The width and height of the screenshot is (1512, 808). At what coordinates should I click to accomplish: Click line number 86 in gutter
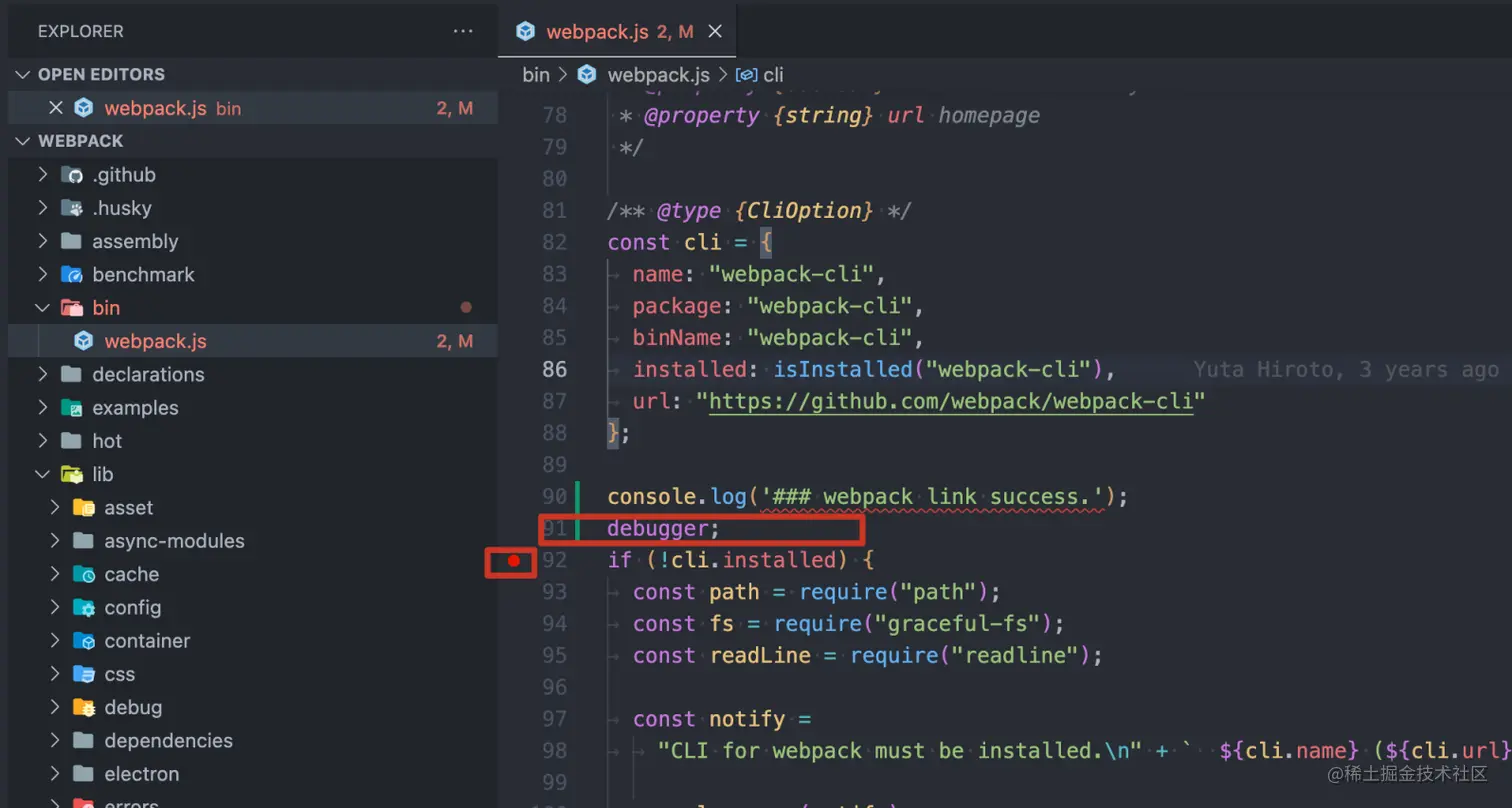(555, 370)
